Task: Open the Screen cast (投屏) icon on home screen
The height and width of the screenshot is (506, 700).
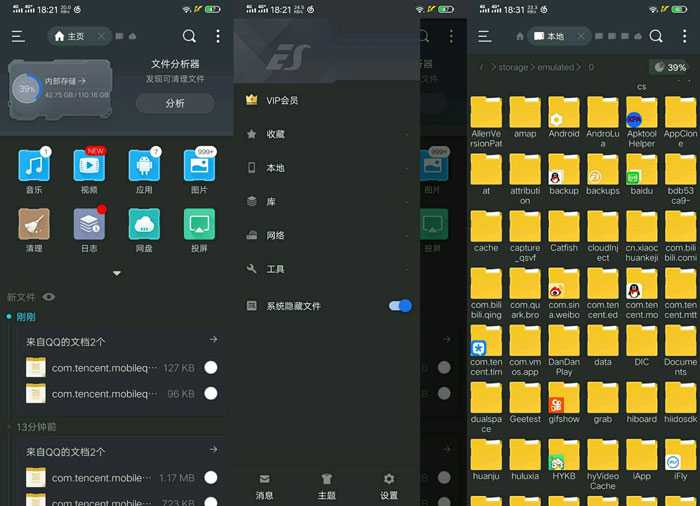Action: pos(199,224)
